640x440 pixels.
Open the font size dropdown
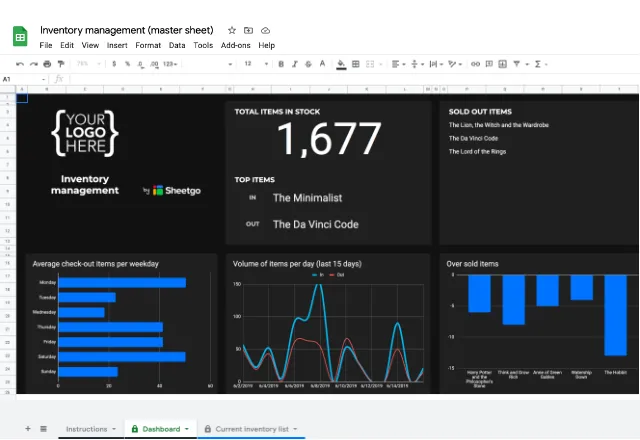point(256,64)
